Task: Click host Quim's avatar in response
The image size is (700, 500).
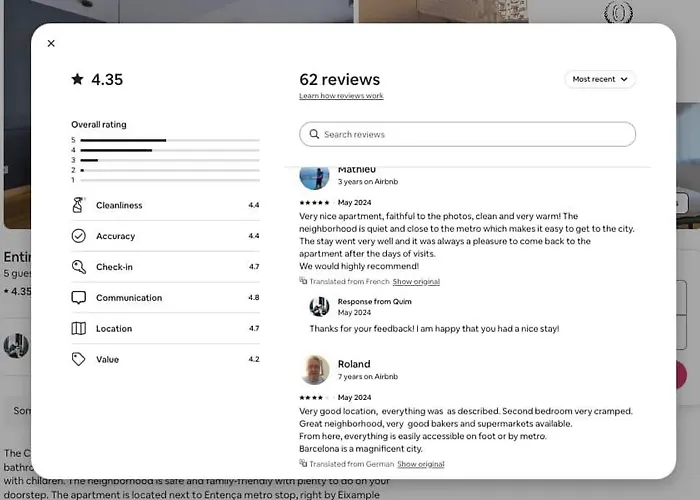Action: tap(319, 307)
